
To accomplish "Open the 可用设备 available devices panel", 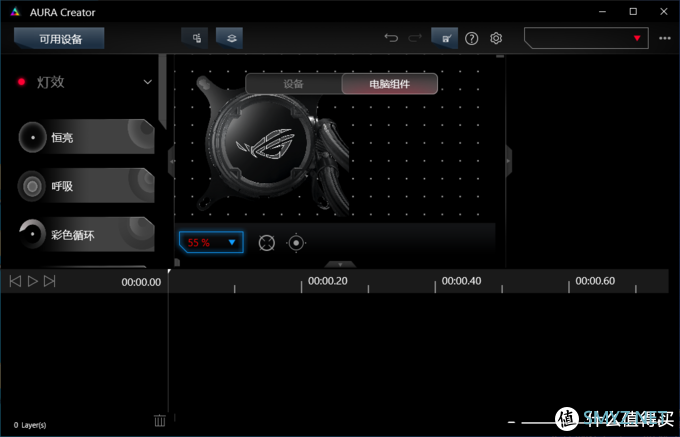I will 59,39.
